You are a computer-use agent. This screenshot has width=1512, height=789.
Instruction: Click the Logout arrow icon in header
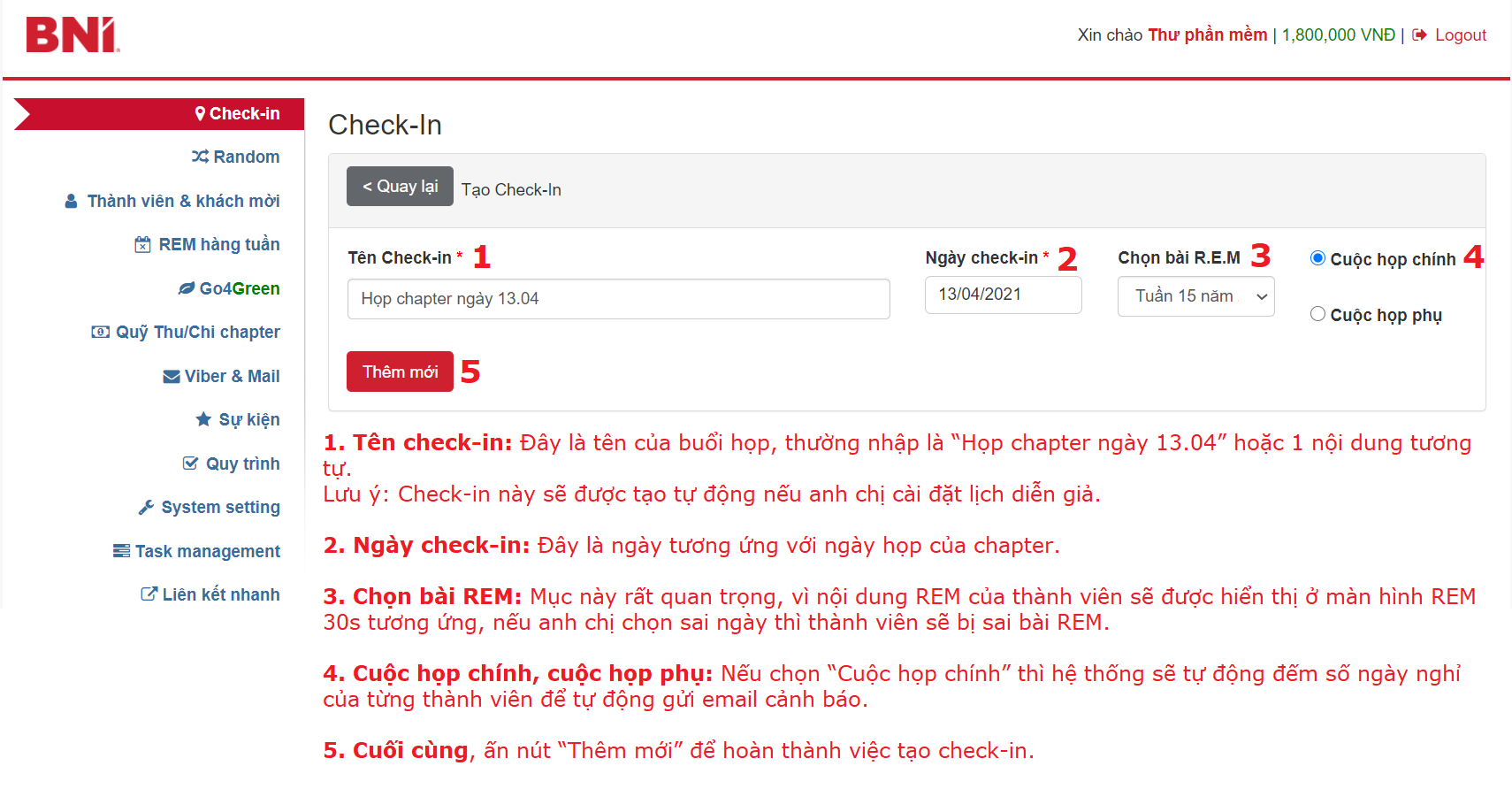(x=1419, y=35)
